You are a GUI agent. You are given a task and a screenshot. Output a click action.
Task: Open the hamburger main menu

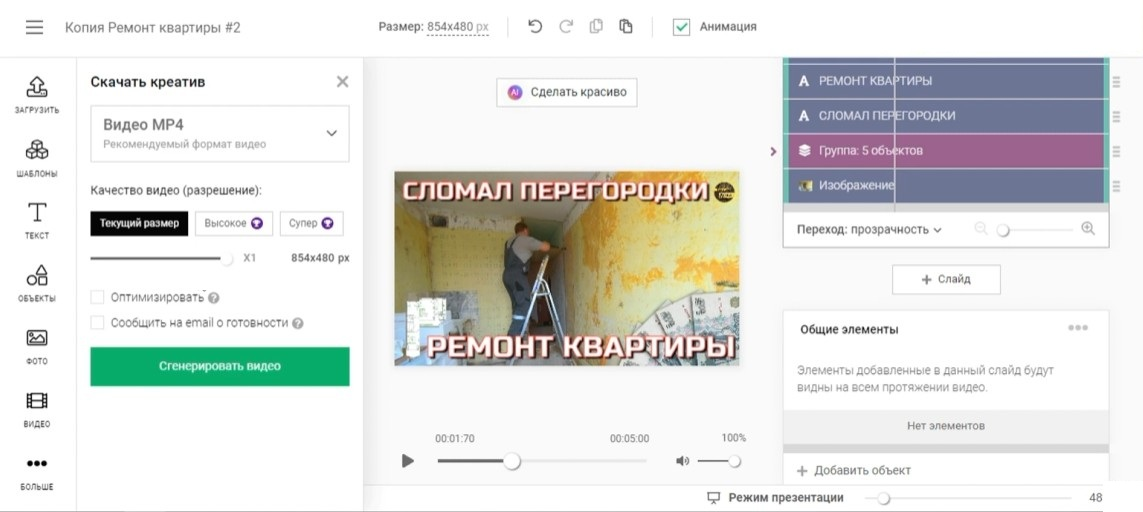[34, 27]
